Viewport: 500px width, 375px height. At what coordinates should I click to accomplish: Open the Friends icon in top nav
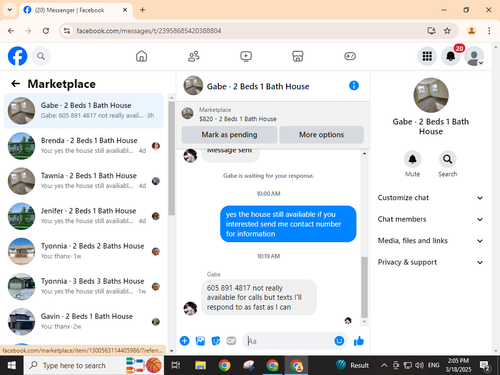194,56
